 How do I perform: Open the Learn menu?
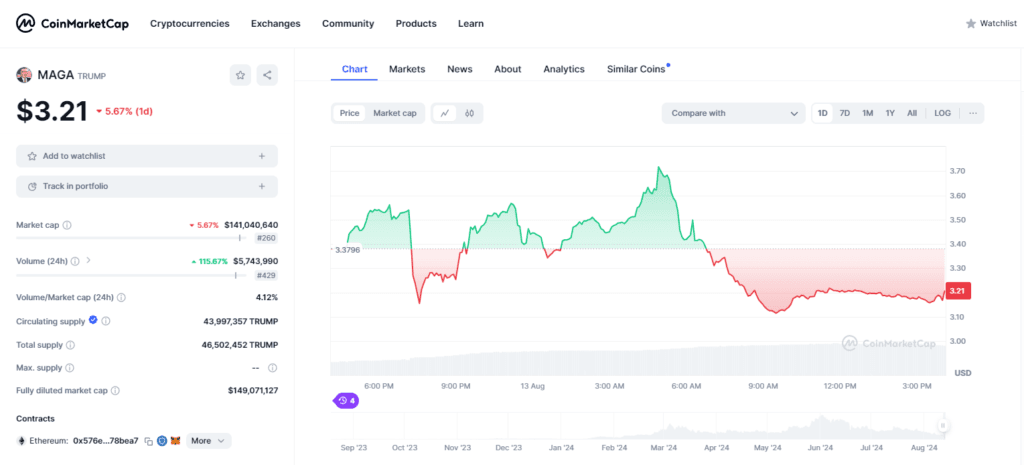tap(471, 24)
